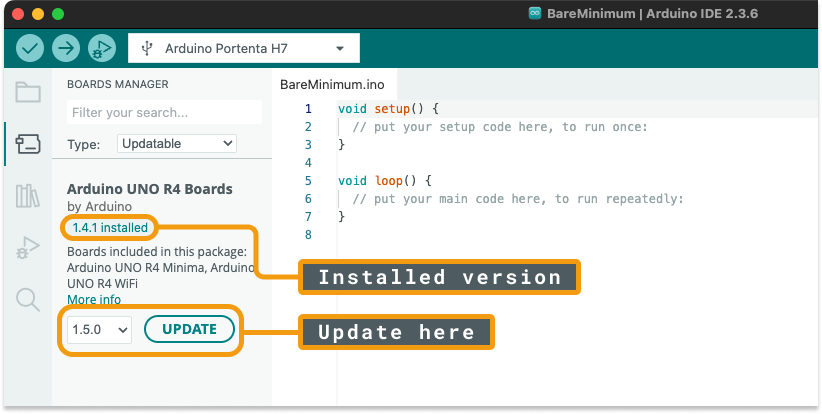Open the 1.5.0 version dropdown
Screen dimensions: 822x414
click(100, 330)
